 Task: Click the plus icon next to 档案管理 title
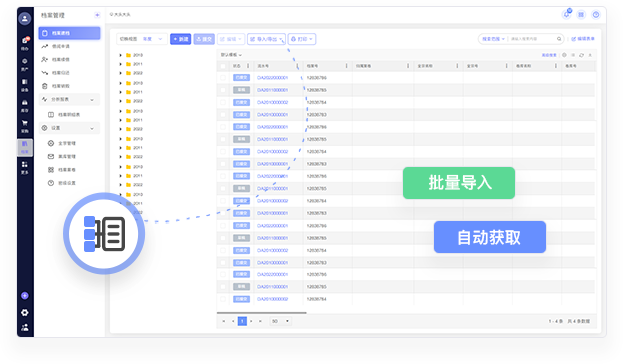click(x=97, y=15)
